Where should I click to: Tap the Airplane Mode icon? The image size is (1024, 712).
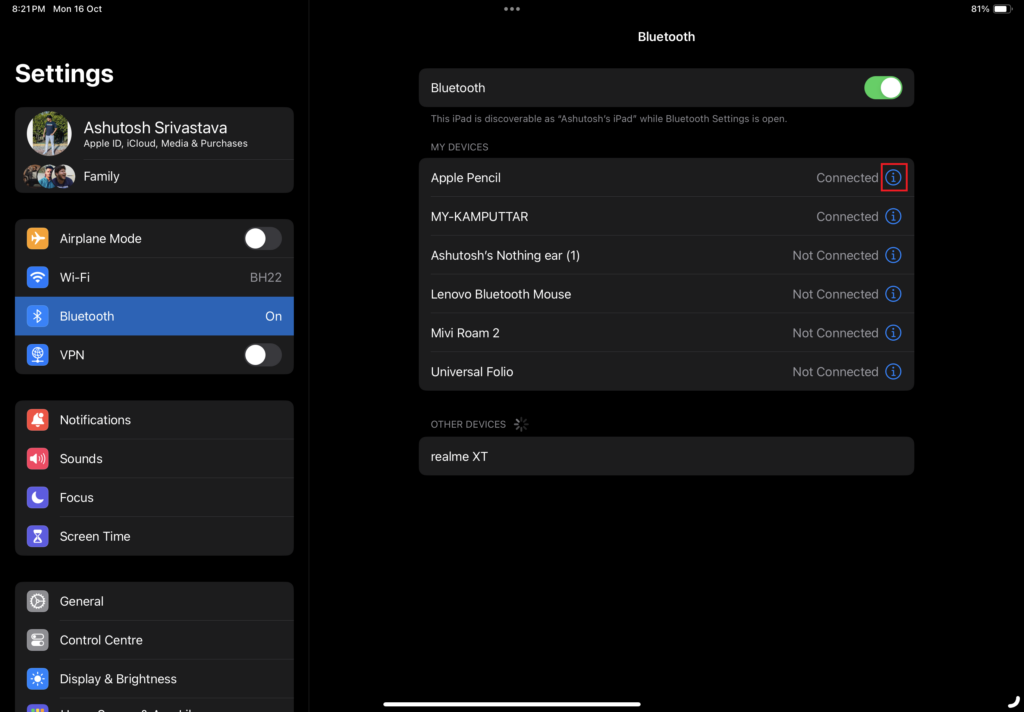click(37, 238)
